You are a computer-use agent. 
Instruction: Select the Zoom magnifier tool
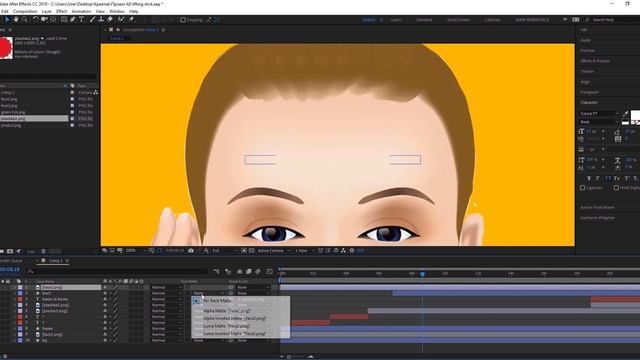pyautogui.click(x=25, y=19)
